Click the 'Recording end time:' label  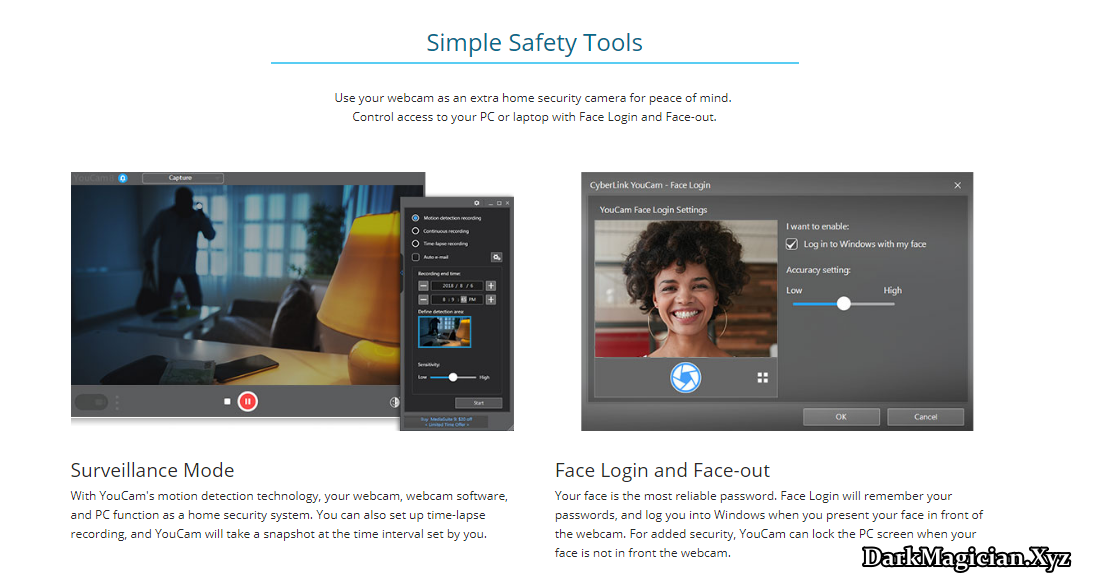[439, 274]
